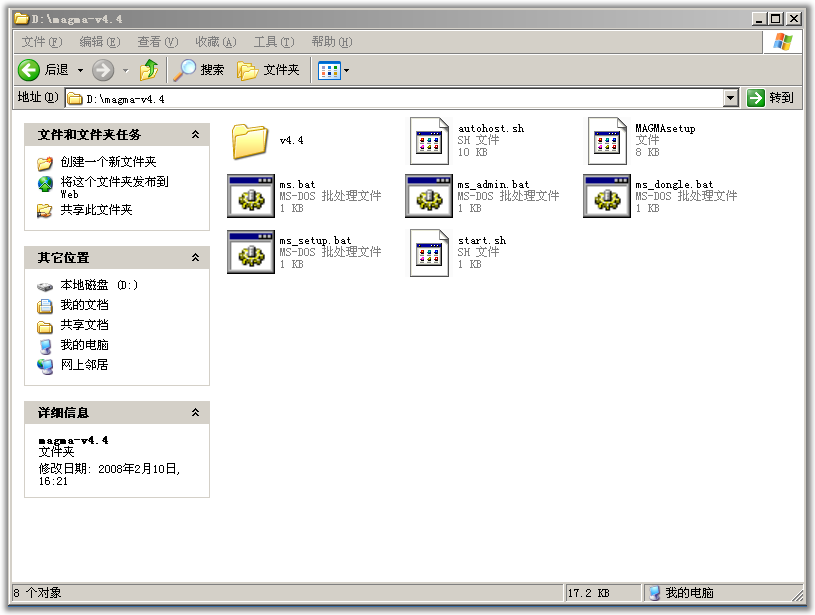Image resolution: width=815 pixels, height=615 pixels.
Task: Open the Help (帮助) menu
Action: click(x=332, y=42)
